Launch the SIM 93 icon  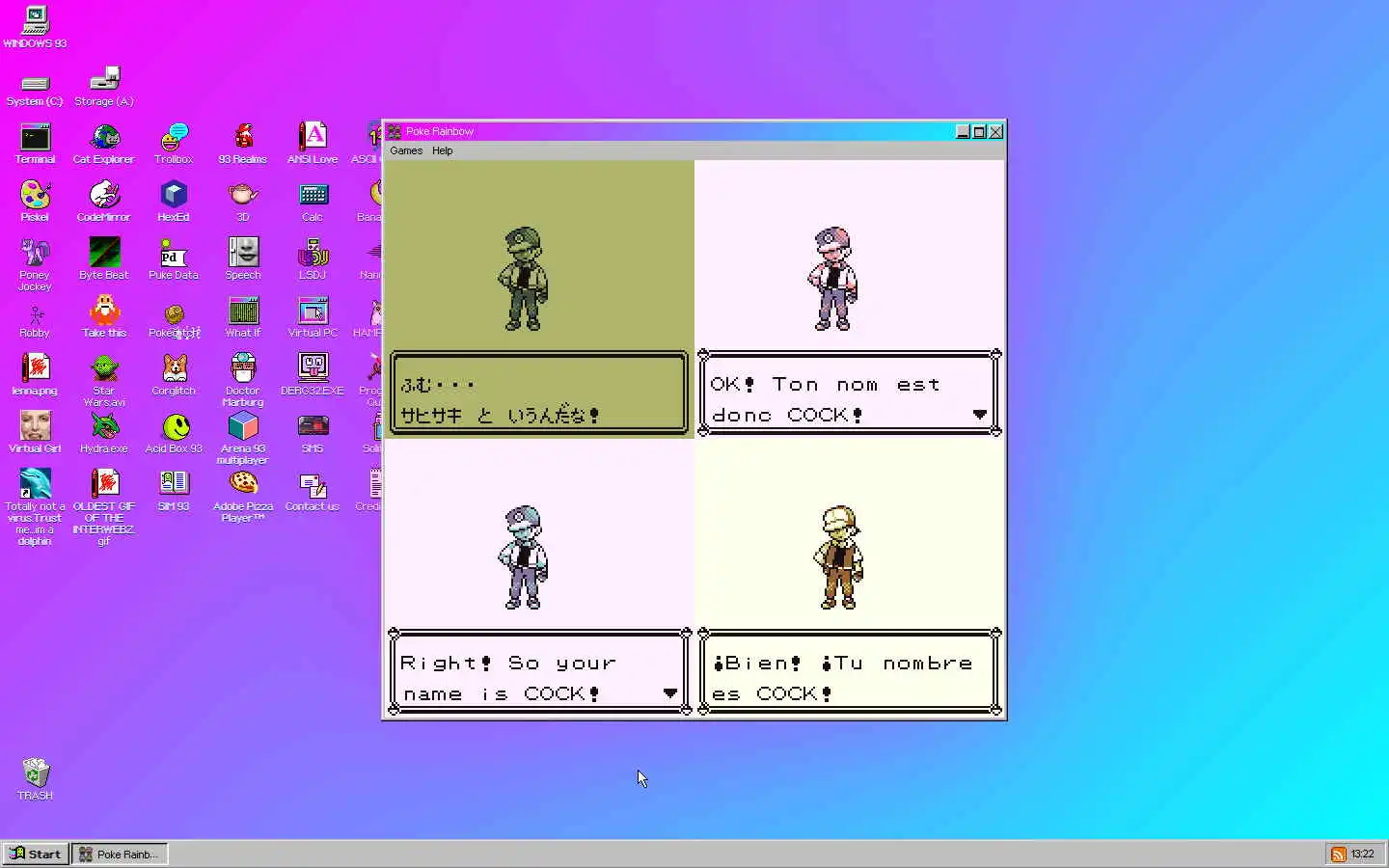point(174,491)
